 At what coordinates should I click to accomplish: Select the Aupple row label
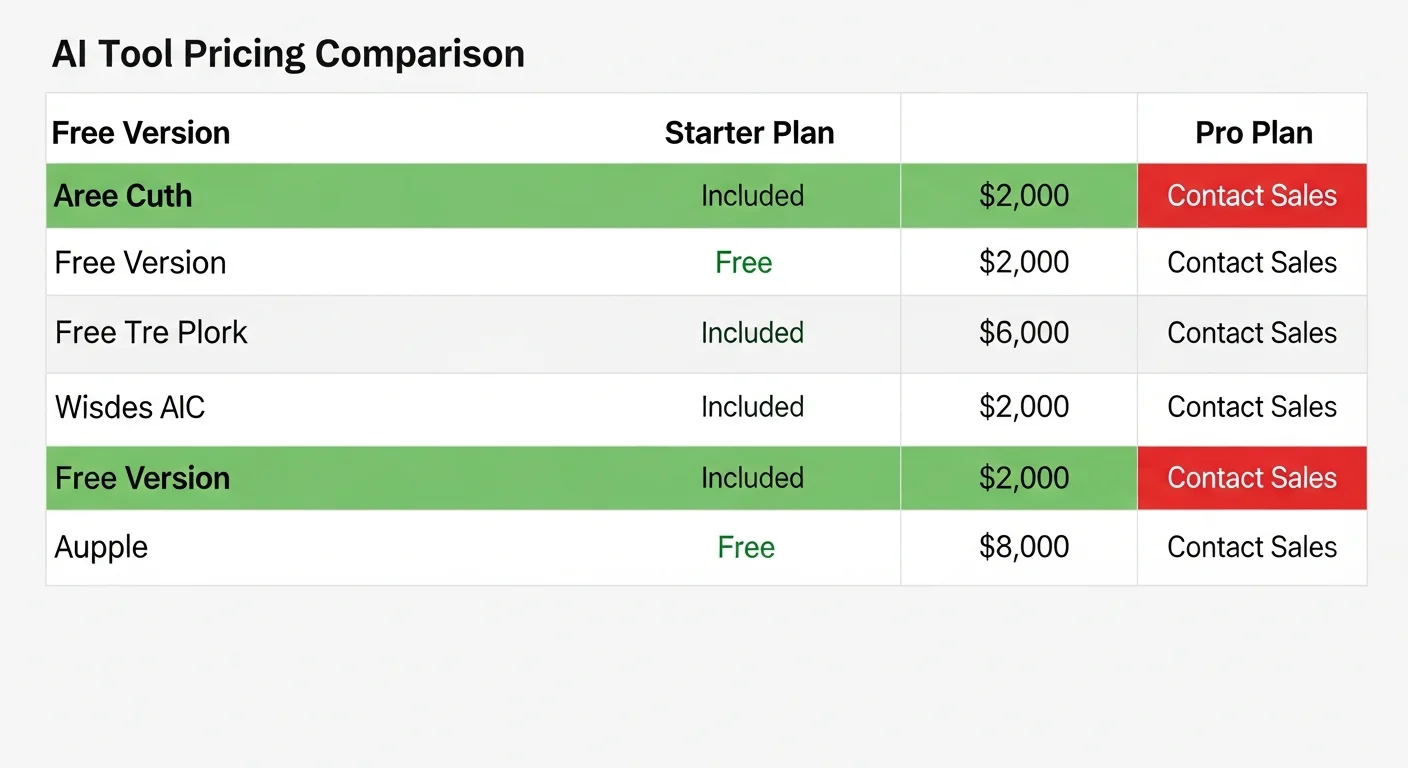pyautogui.click(x=101, y=547)
